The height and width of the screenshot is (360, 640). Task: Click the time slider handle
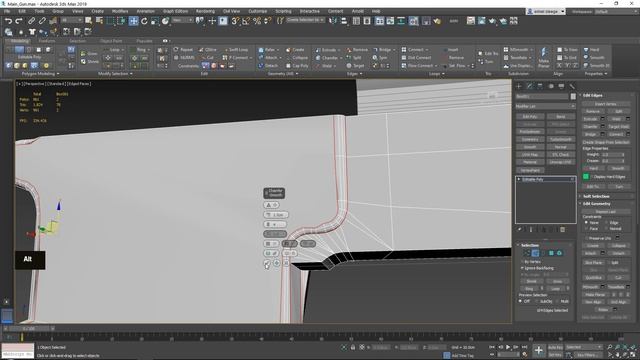(x=29, y=329)
